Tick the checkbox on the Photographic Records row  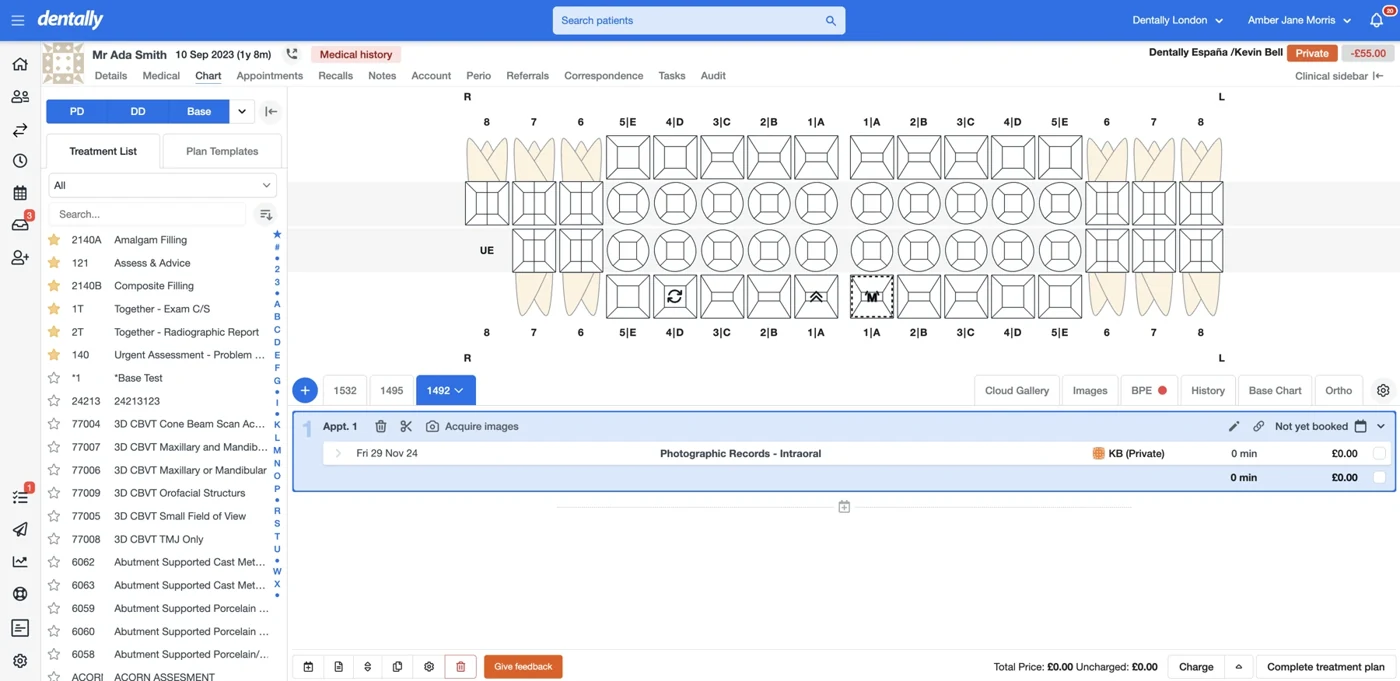tap(1380, 454)
